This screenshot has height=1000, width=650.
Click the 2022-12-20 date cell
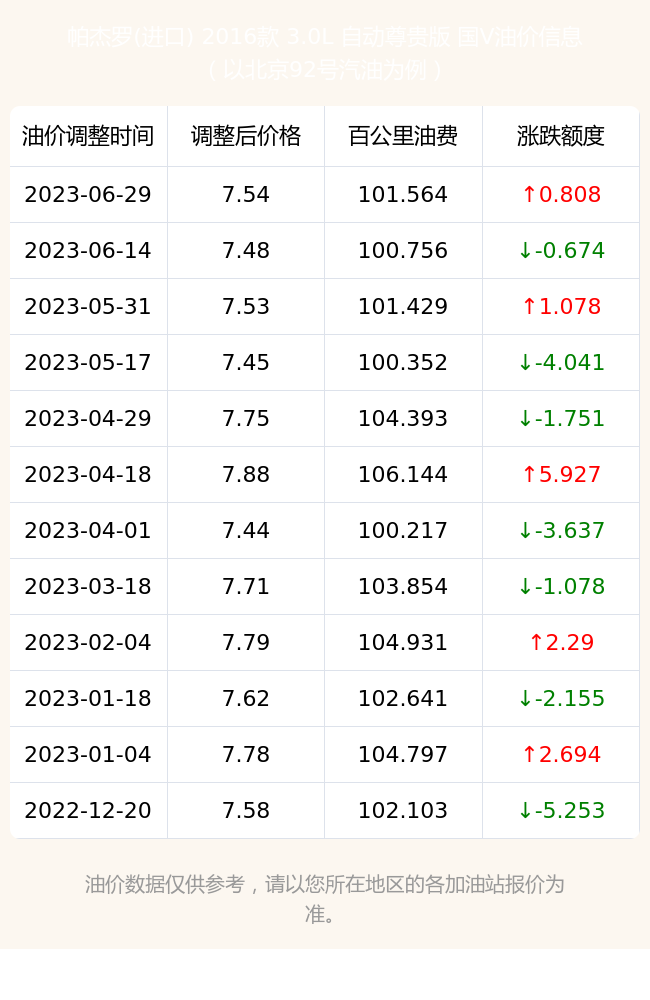(x=88, y=811)
